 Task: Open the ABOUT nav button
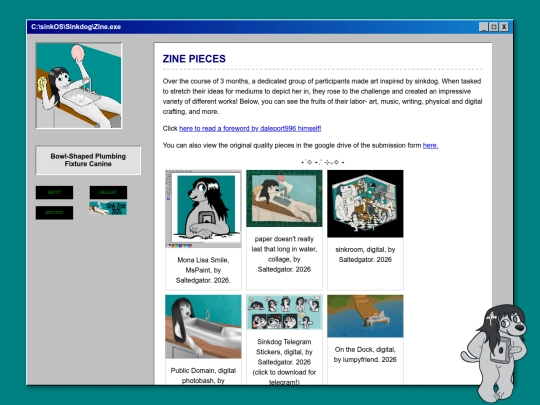point(54,193)
